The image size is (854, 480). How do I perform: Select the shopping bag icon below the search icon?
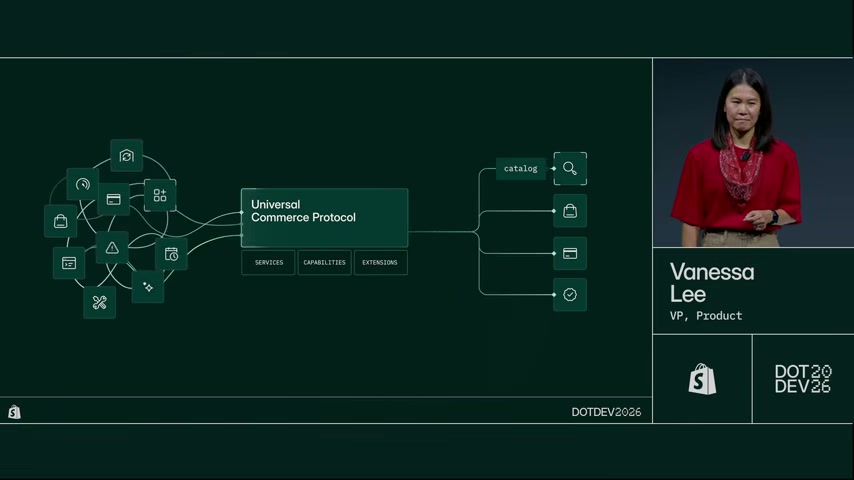coord(570,211)
